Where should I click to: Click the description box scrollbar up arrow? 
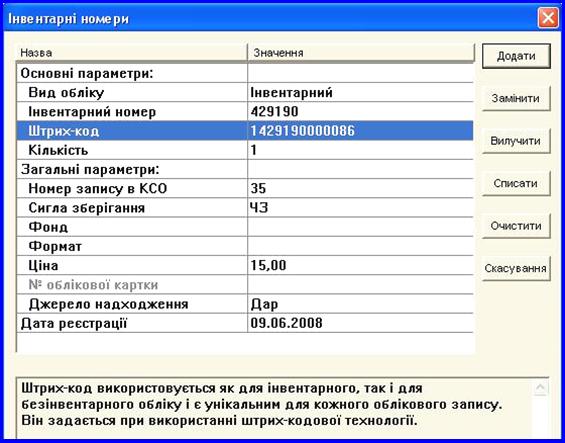tap(541, 388)
